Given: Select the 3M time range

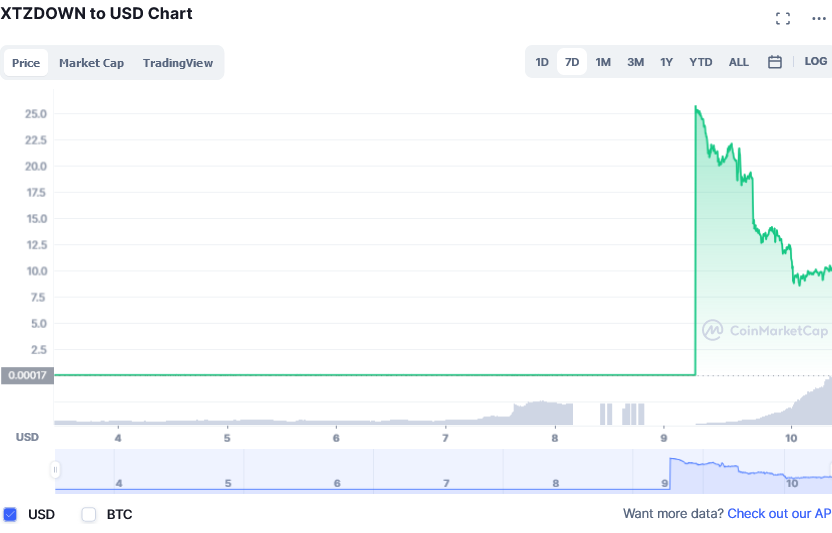Looking at the screenshot, I should click(636, 62).
